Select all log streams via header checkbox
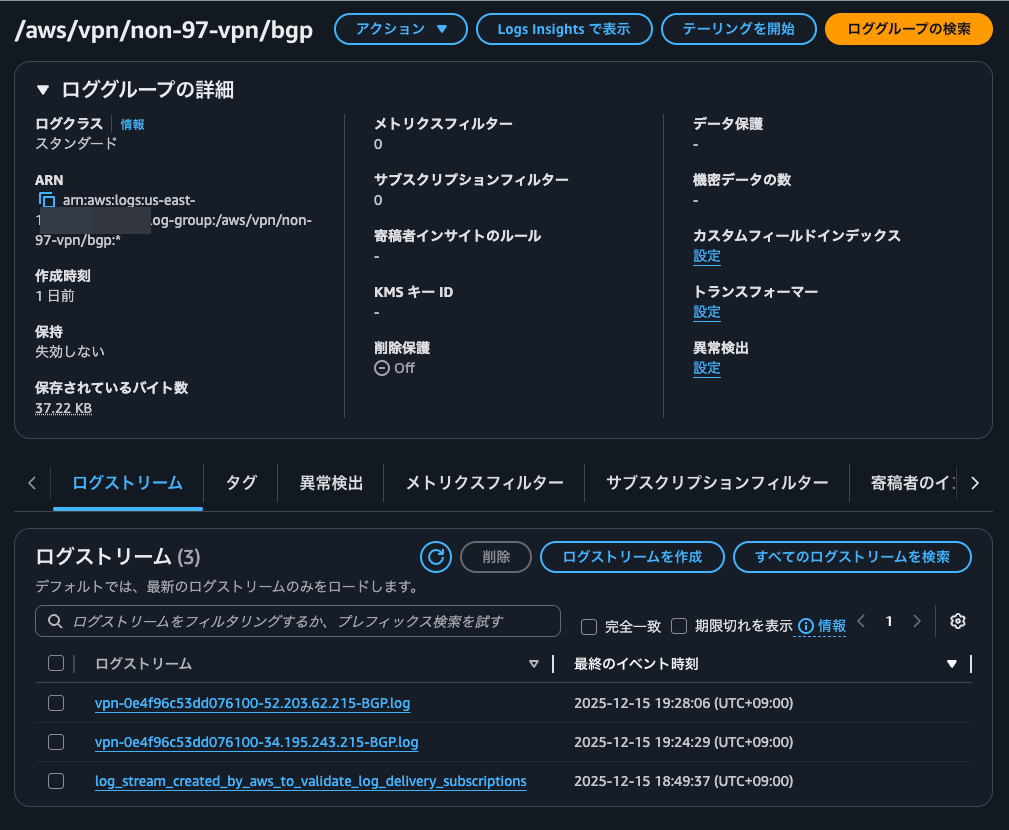Screen dimensions: 1009x830 point(56,663)
